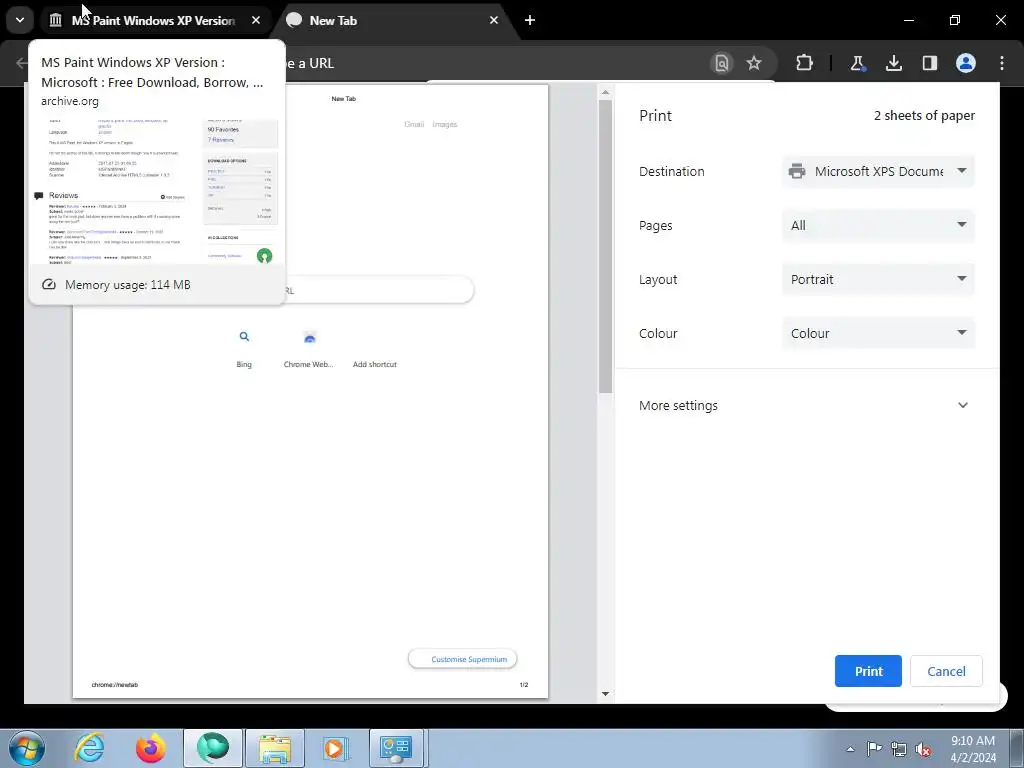Image resolution: width=1024 pixels, height=768 pixels.
Task: Click Add shortcut in preview
Action: [375, 364]
